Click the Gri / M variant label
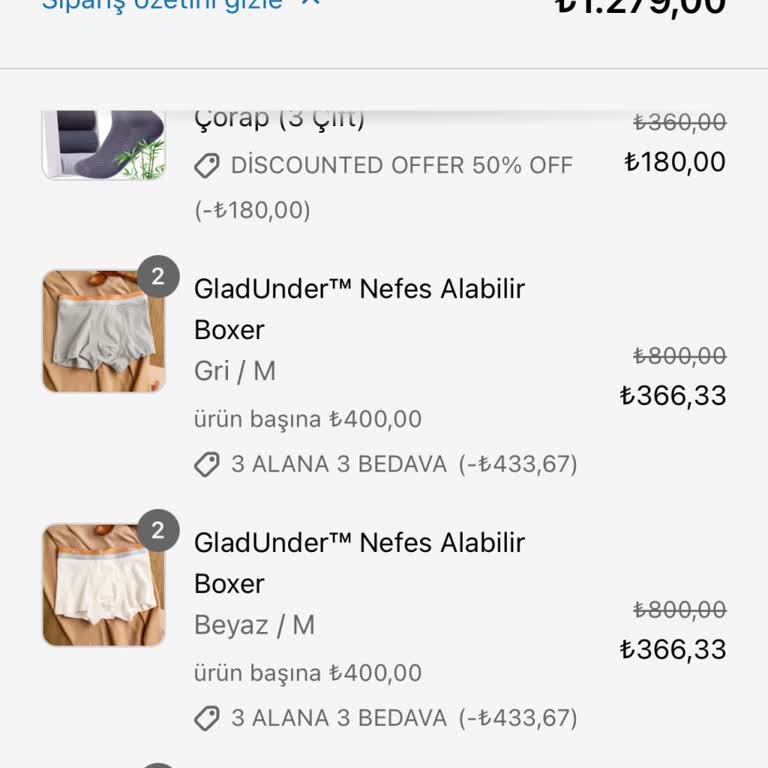This screenshot has height=768, width=768. [235, 371]
